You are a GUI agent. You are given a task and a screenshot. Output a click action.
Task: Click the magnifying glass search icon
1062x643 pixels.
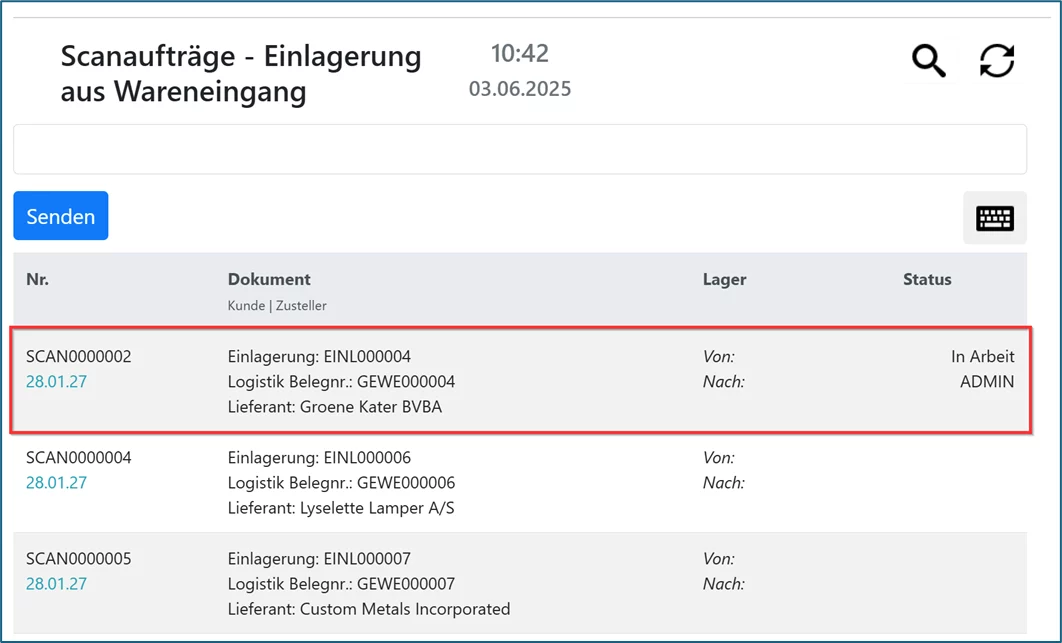(928, 61)
